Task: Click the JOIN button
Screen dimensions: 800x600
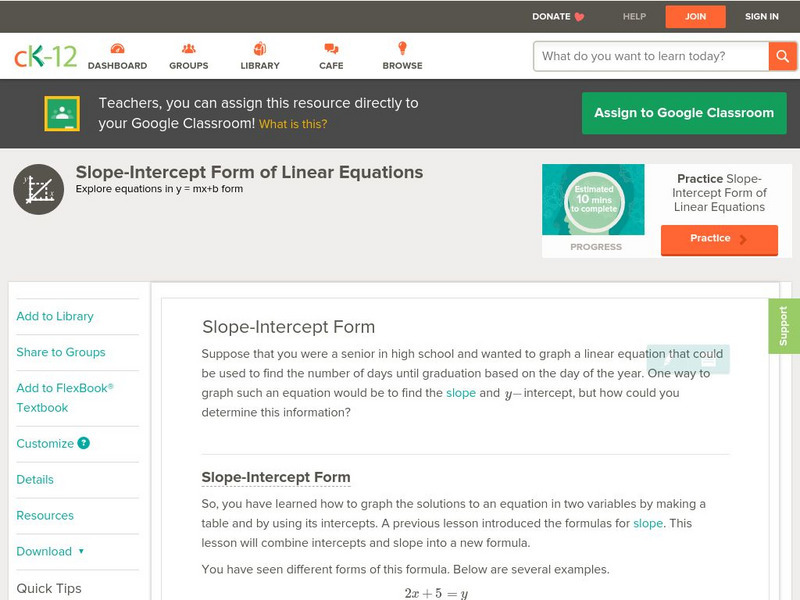Action: [695, 17]
